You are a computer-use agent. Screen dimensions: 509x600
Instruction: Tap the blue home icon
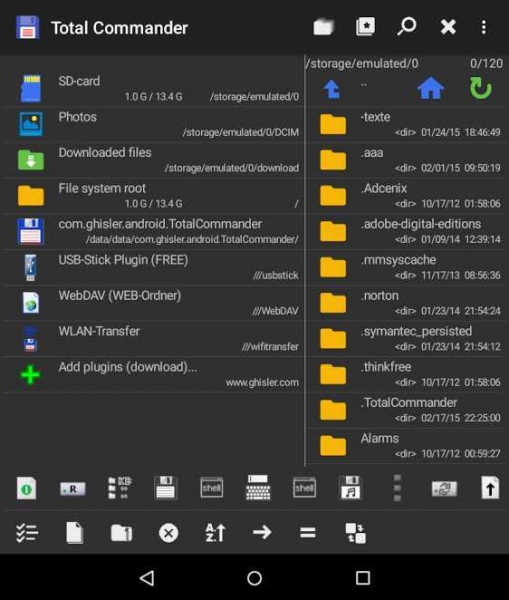(431, 88)
